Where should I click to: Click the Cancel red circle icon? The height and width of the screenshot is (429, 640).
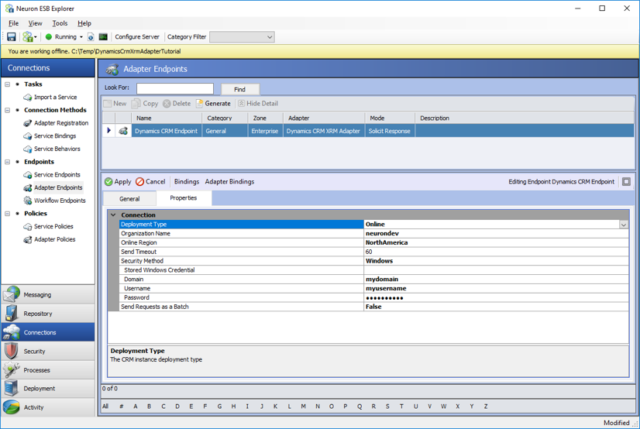coord(140,182)
